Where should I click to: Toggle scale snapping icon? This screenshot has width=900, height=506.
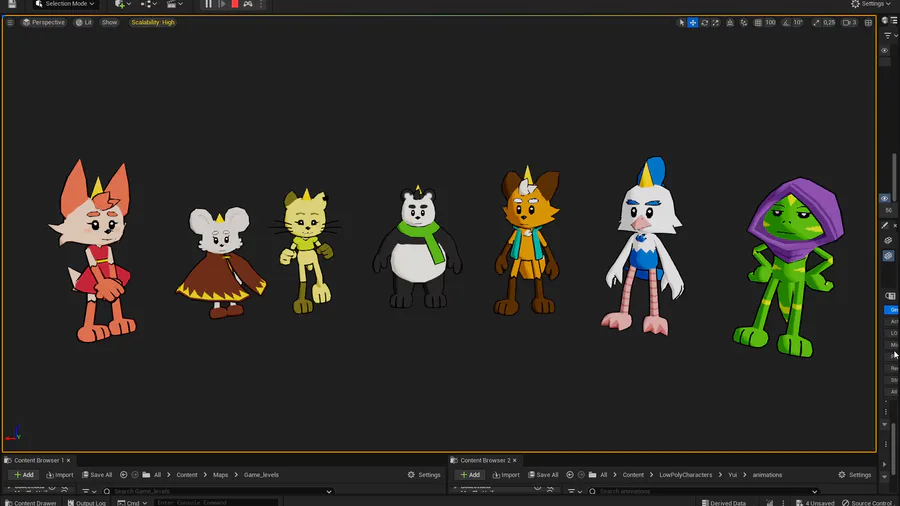coord(815,22)
